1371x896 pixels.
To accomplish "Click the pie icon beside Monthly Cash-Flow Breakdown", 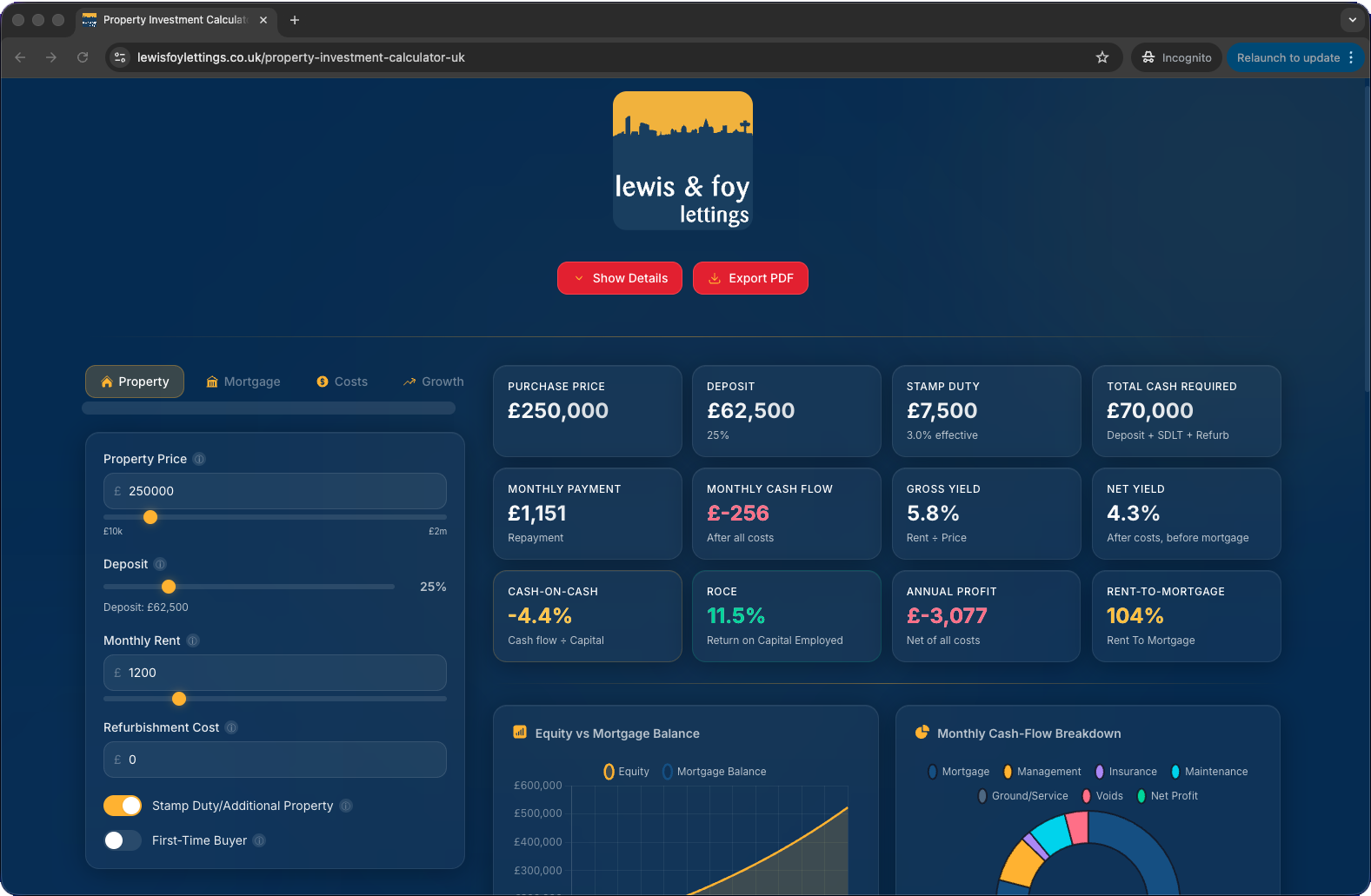I will coord(922,733).
